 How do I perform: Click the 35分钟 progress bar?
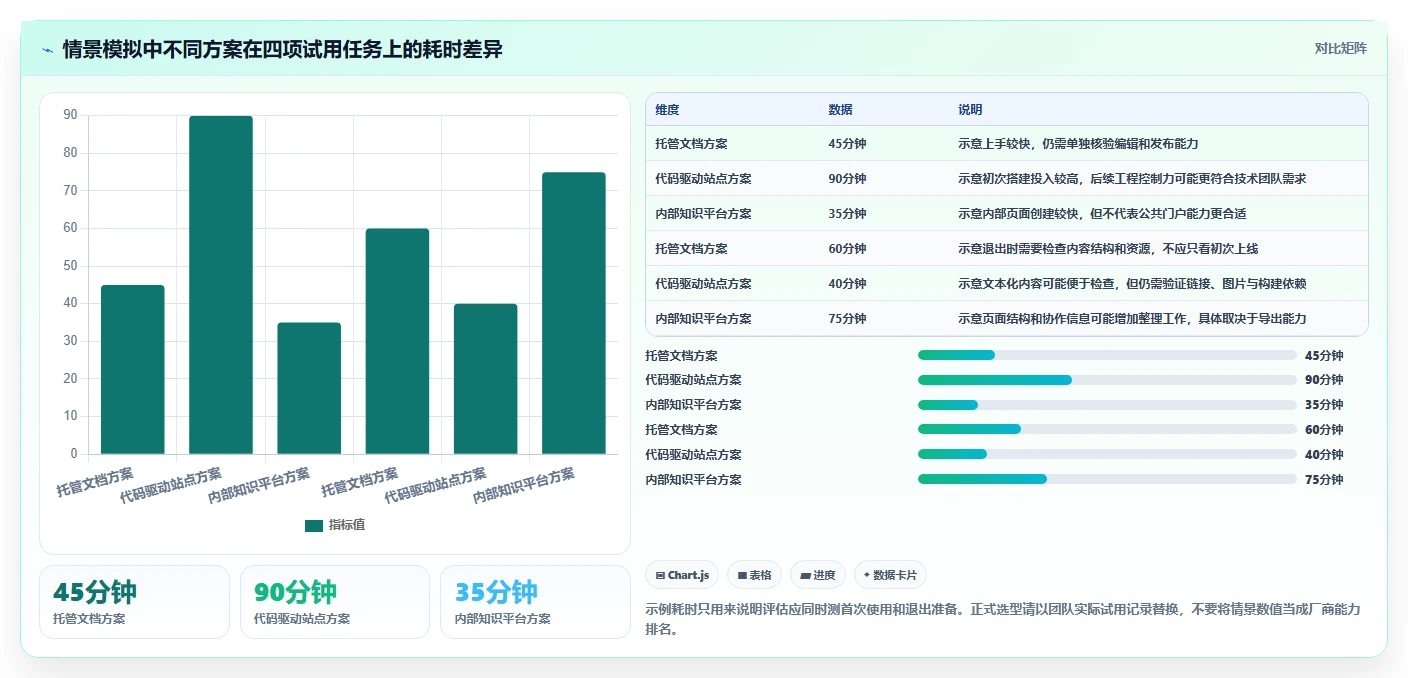coord(1107,405)
